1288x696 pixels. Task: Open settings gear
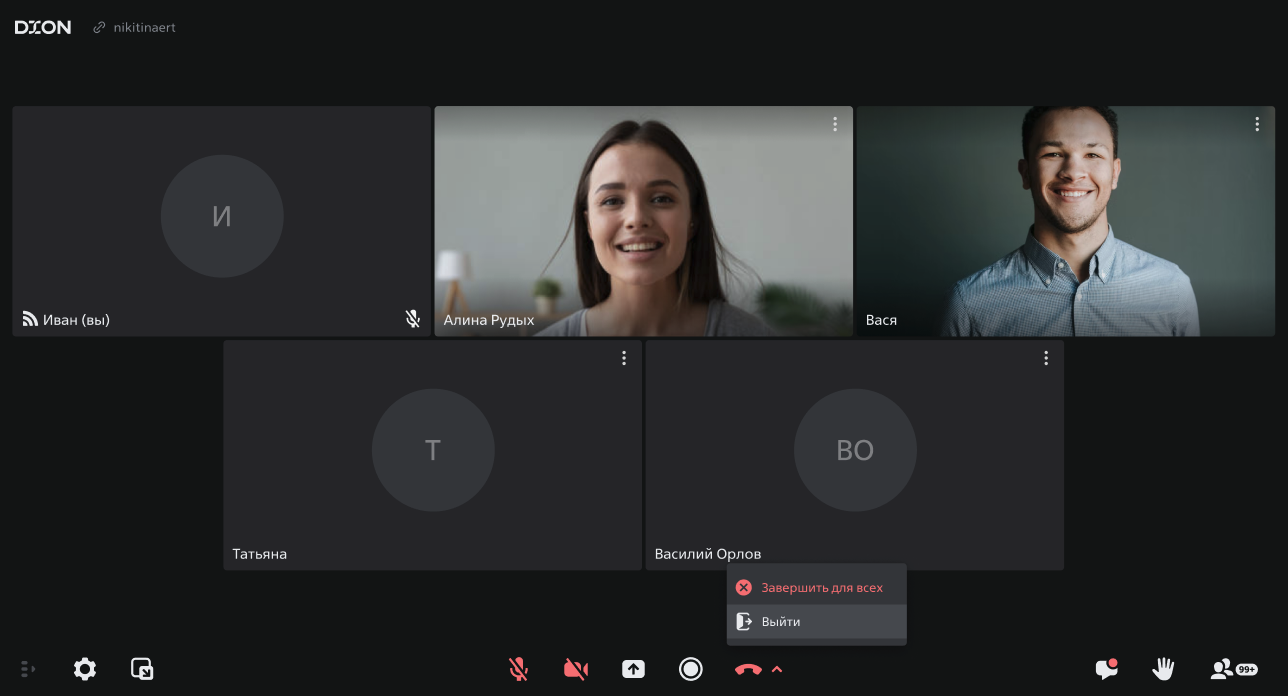(85, 669)
